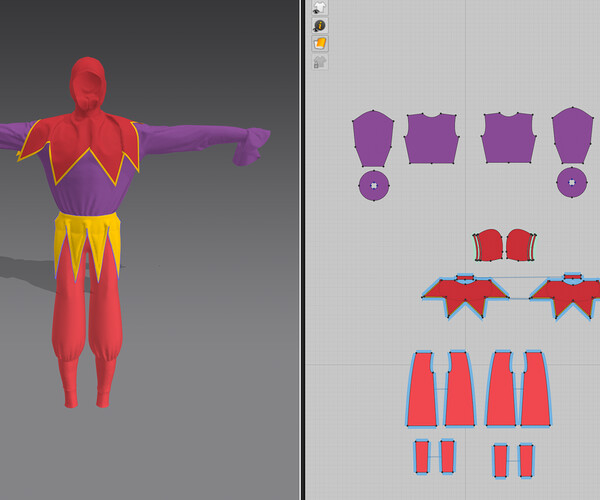Toggle the show garment T-shirt eye icon

tap(320, 7)
